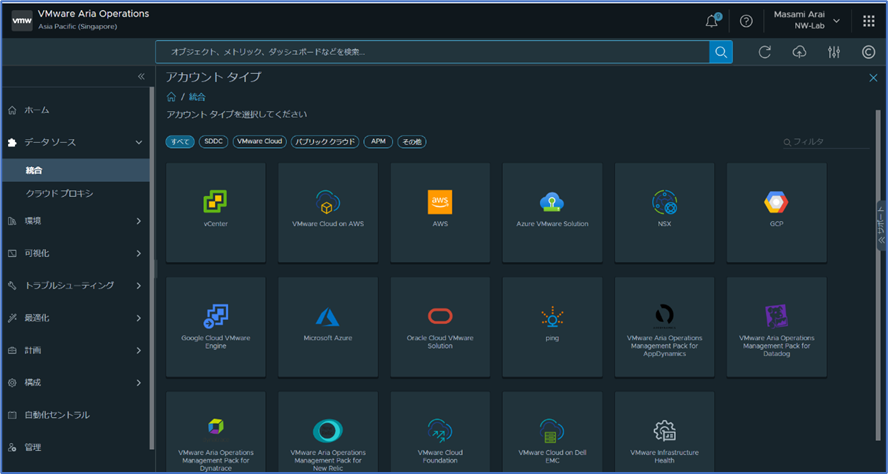Screen dimensions: 888x474
Task: Select the NSX account type card
Action: click(664, 213)
